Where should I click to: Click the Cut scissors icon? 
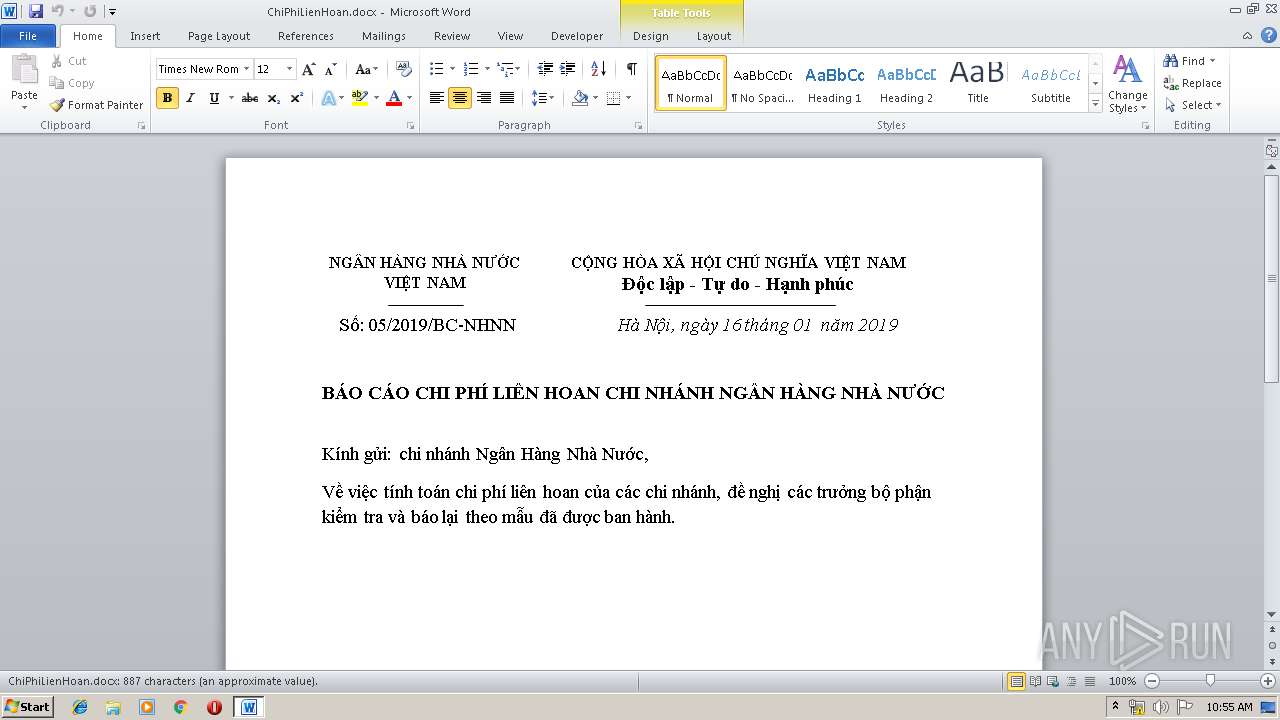tap(57, 61)
